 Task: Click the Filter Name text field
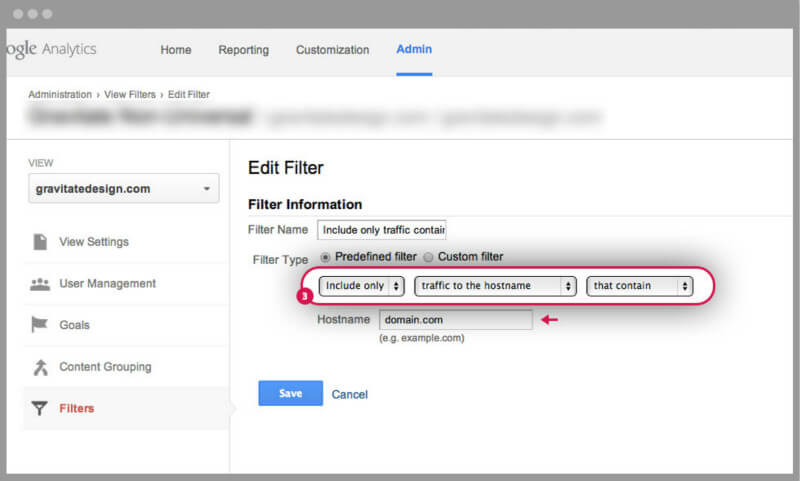tap(381, 230)
